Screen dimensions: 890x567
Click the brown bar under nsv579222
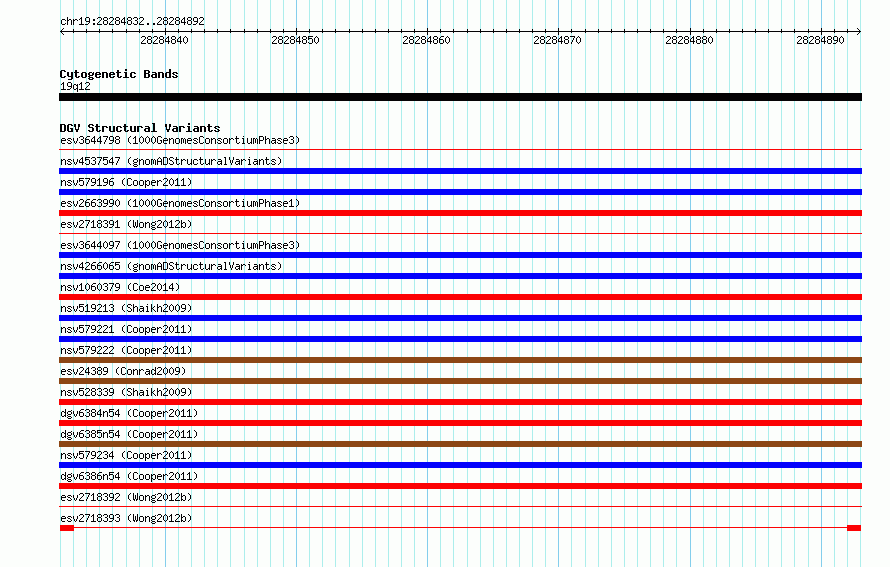point(460,360)
